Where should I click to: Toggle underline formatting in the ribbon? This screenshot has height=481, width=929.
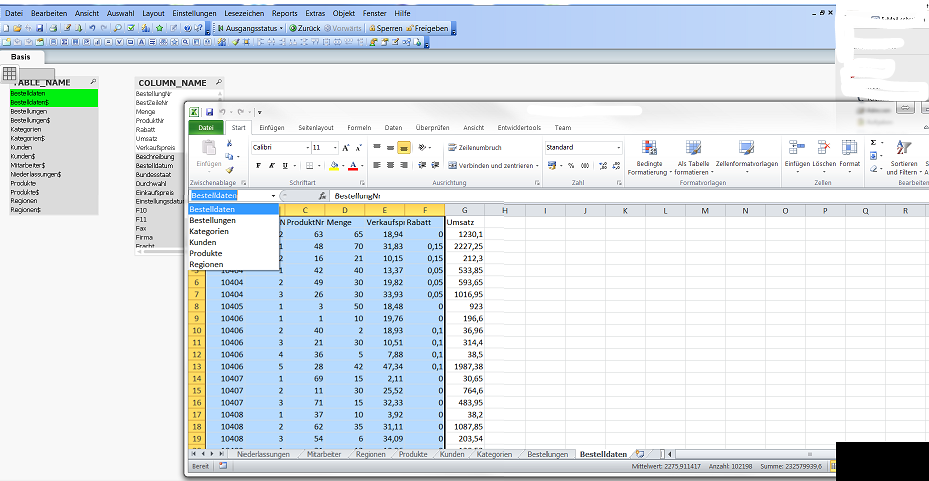pos(283,165)
